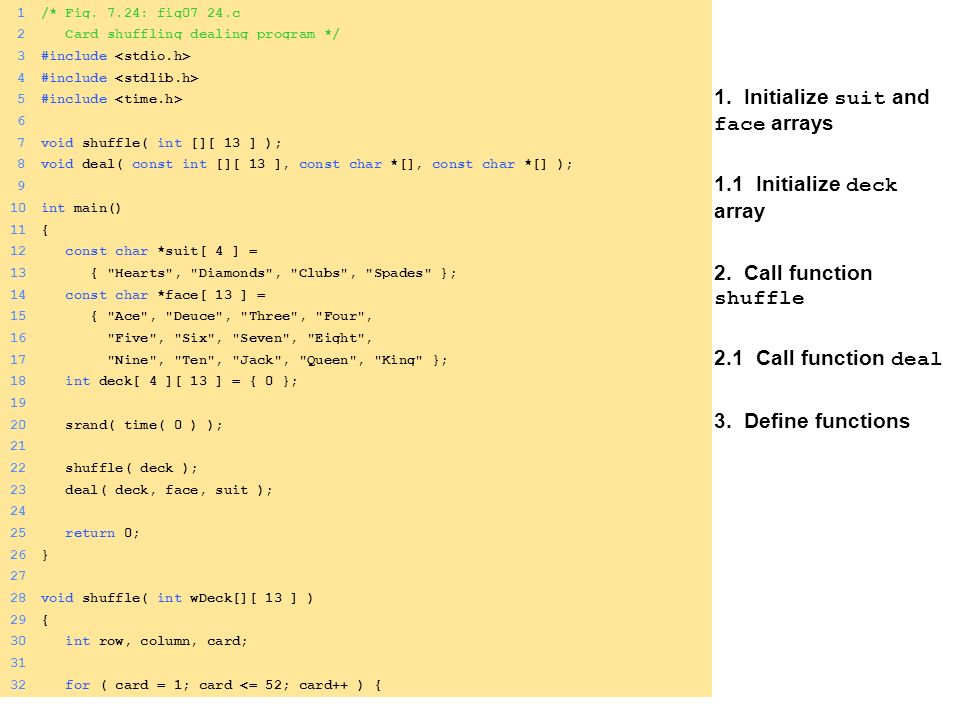Click the opening brace on line 11
The width and height of the screenshot is (960, 720).
click(x=45, y=230)
